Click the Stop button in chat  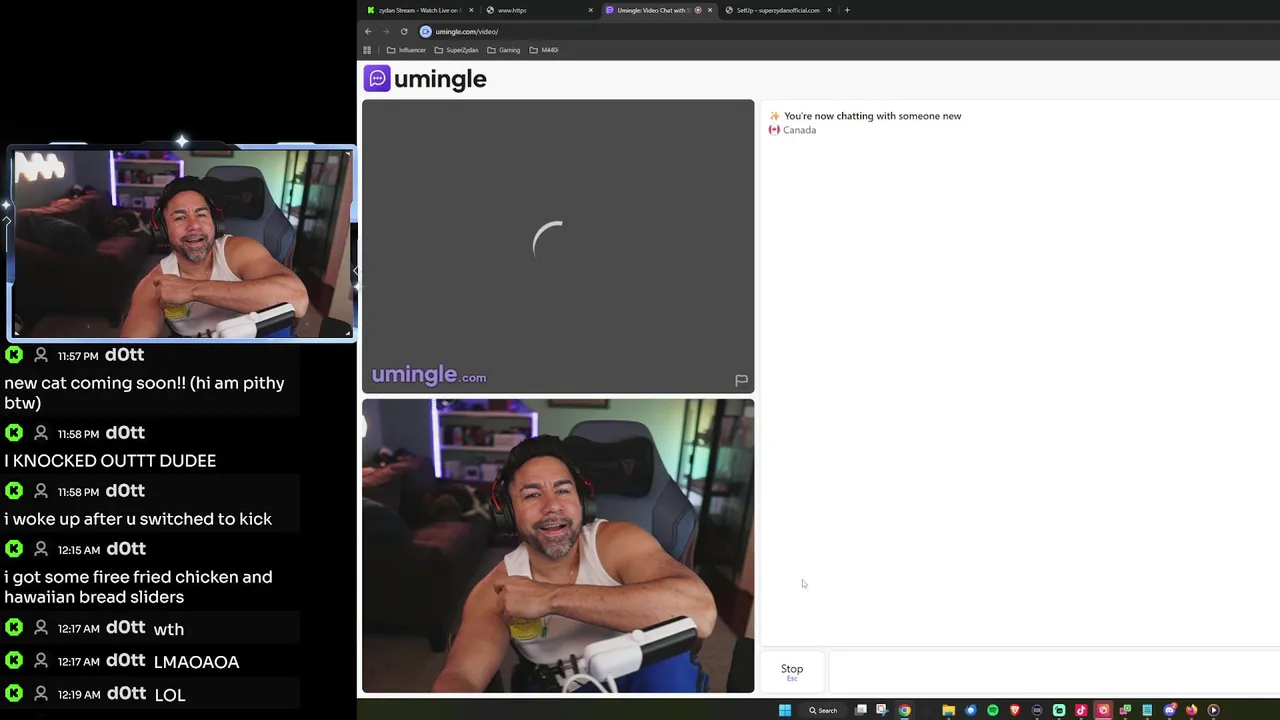pyautogui.click(x=792, y=671)
